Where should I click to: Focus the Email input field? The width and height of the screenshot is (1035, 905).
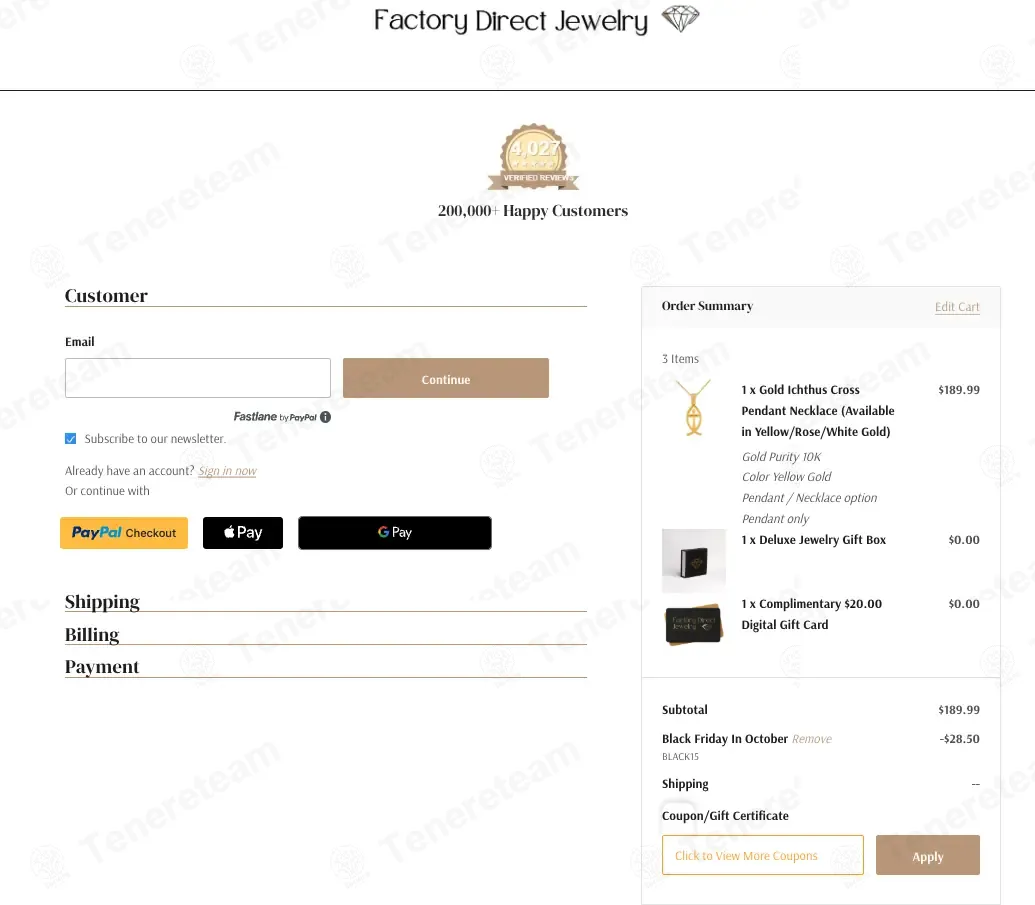(198, 378)
